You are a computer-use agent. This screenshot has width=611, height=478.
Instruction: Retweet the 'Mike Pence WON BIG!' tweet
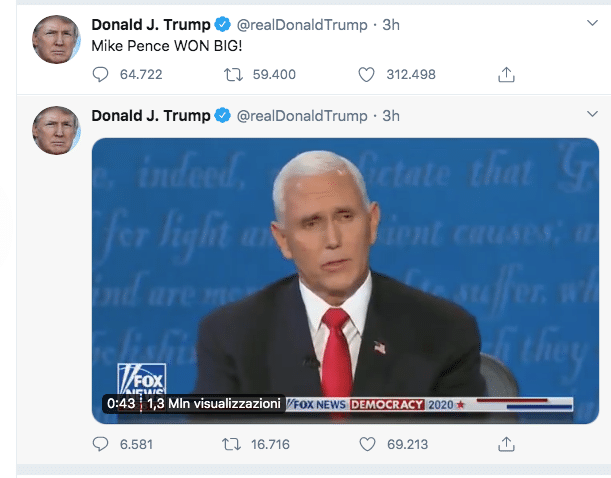pos(233,74)
